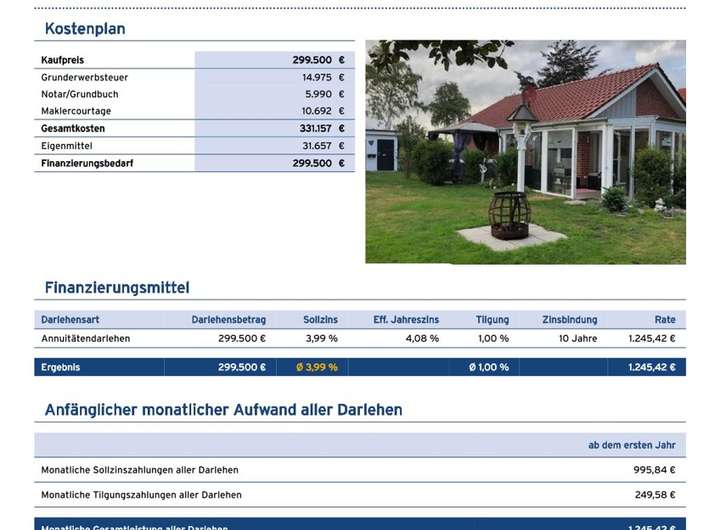Select Monatliche Sollzinszahlungen aller Darlehen label
720x530 pixels.
click(x=140, y=470)
